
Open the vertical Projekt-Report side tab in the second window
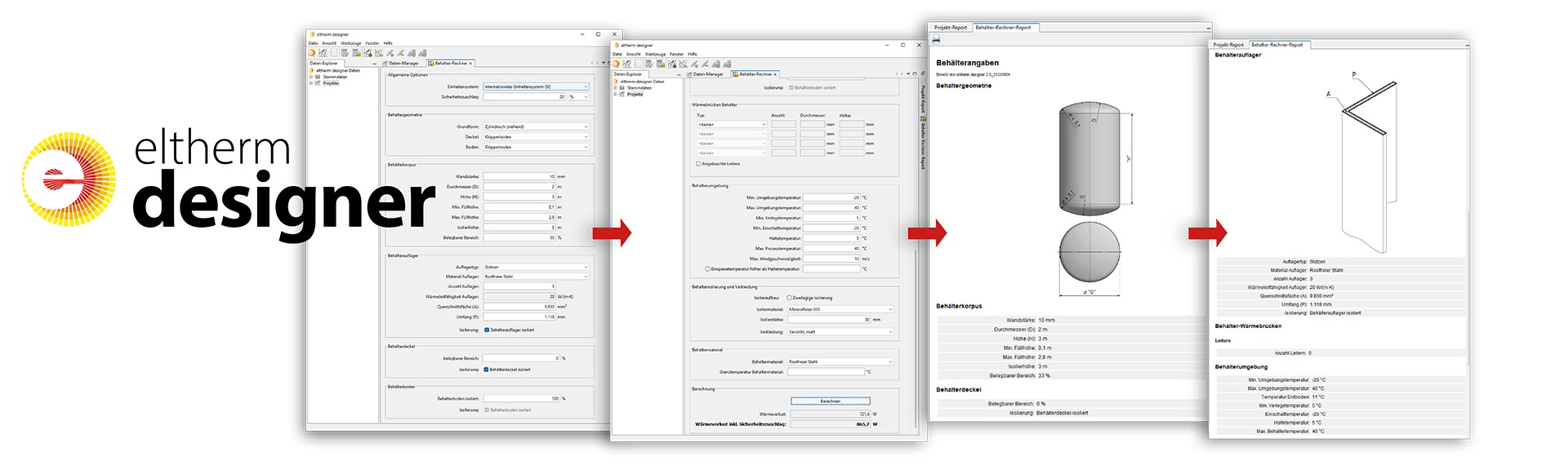[923, 99]
